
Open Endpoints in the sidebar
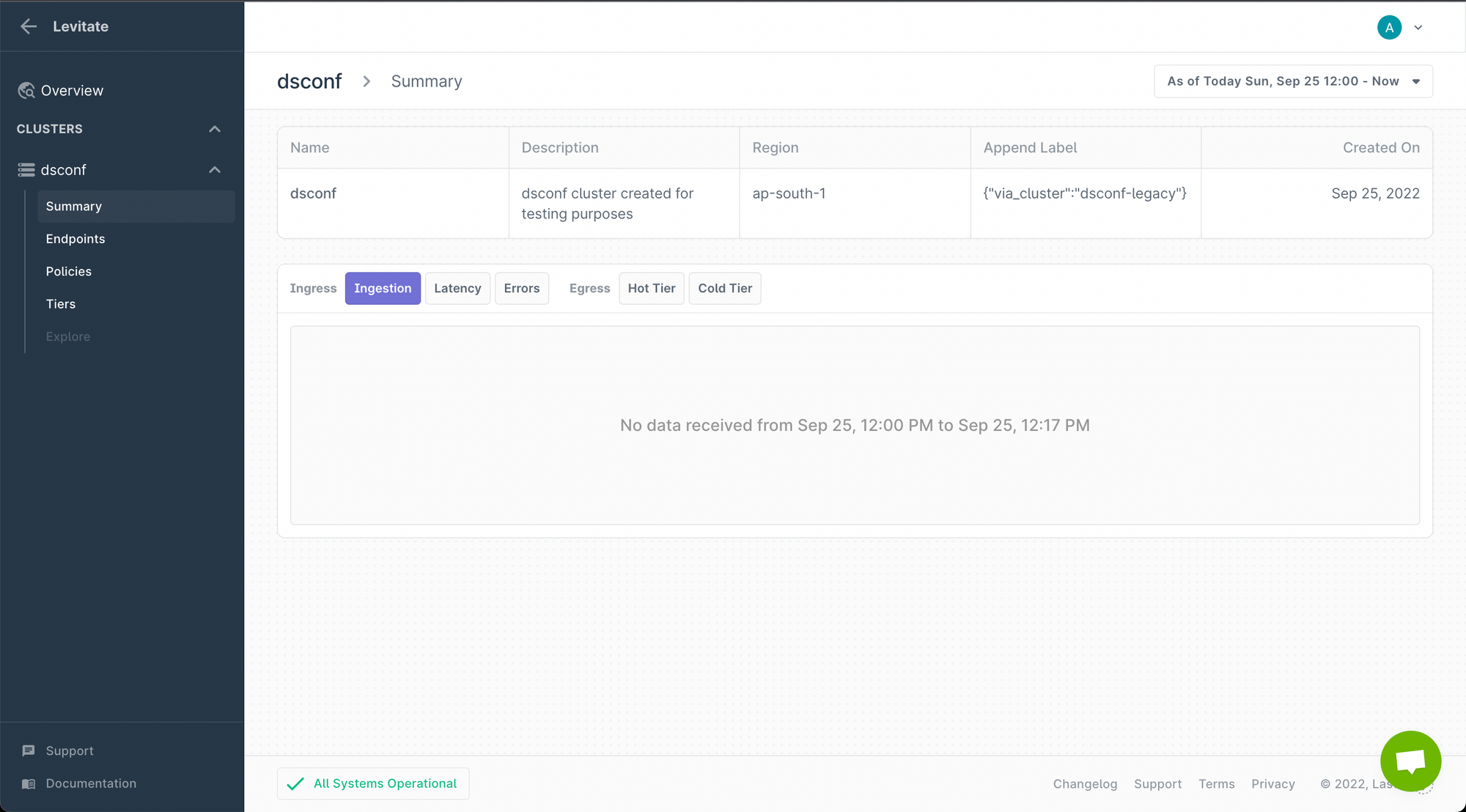click(x=75, y=239)
